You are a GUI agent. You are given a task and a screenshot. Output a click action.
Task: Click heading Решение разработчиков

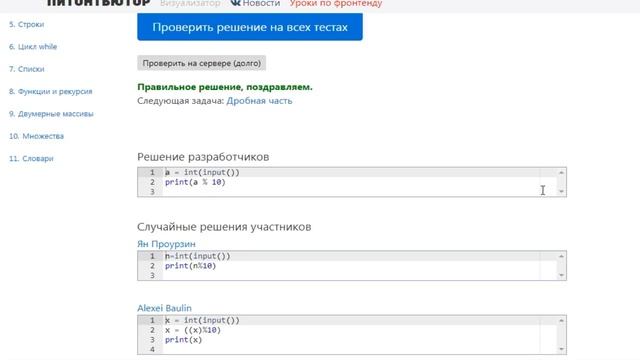(203, 157)
